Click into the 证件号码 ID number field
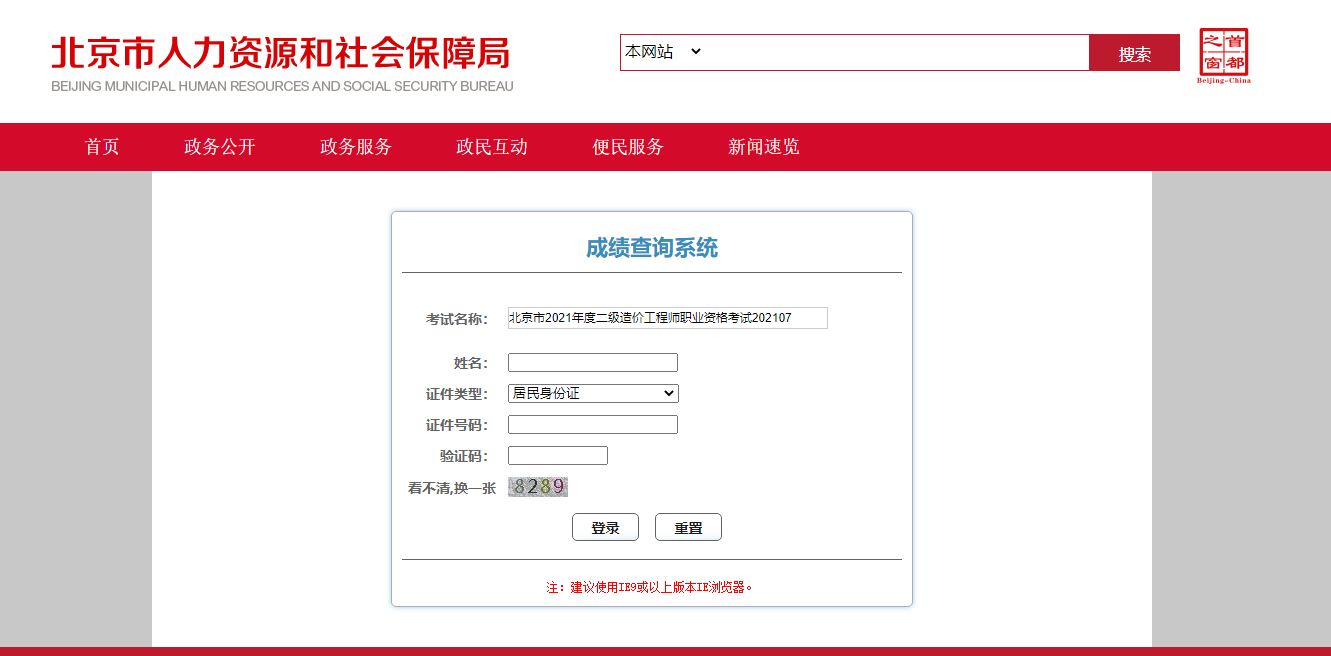1331x656 pixels. pos(593,425)
